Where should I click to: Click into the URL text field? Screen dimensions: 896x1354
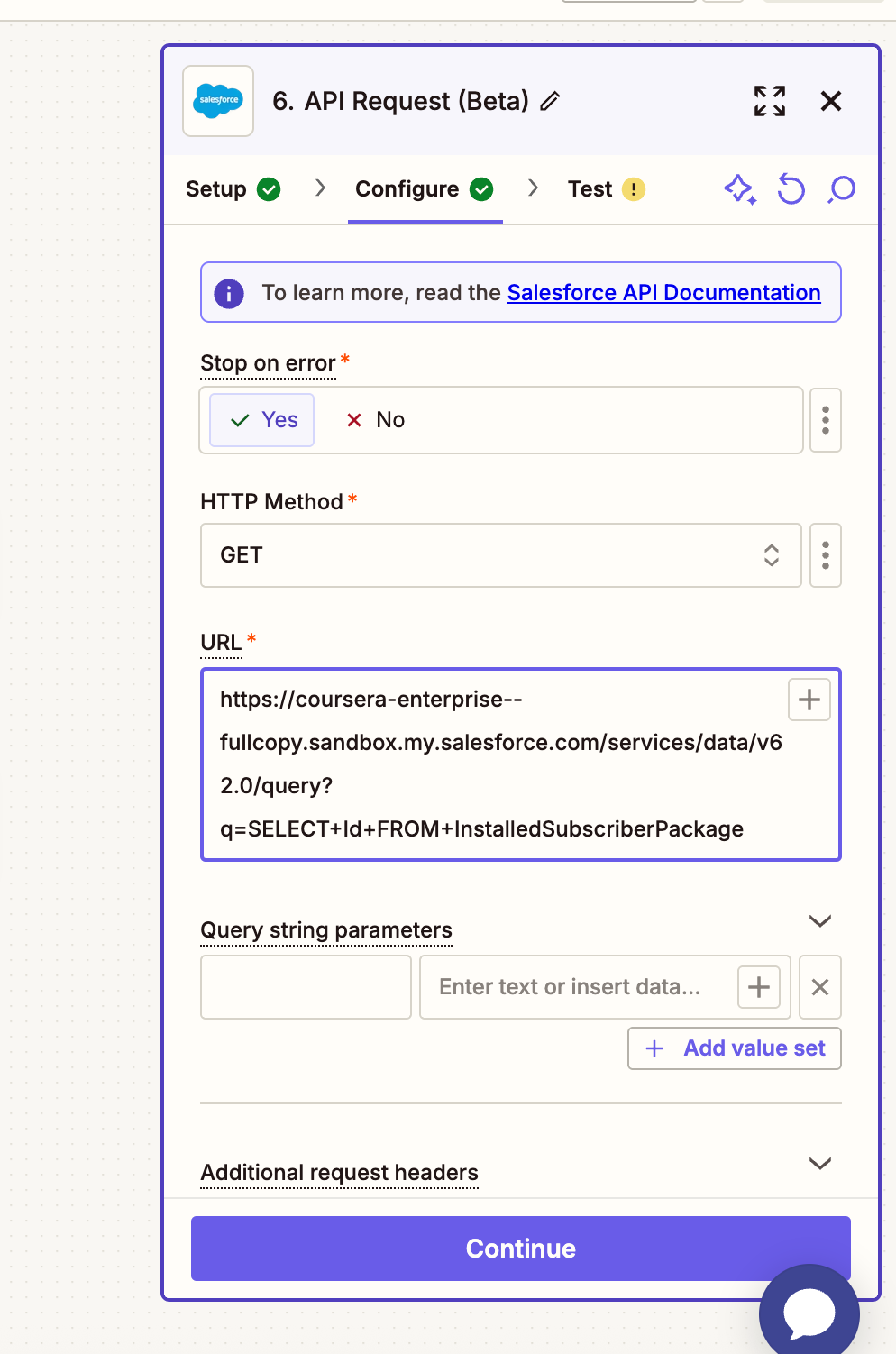coord(521,764)
